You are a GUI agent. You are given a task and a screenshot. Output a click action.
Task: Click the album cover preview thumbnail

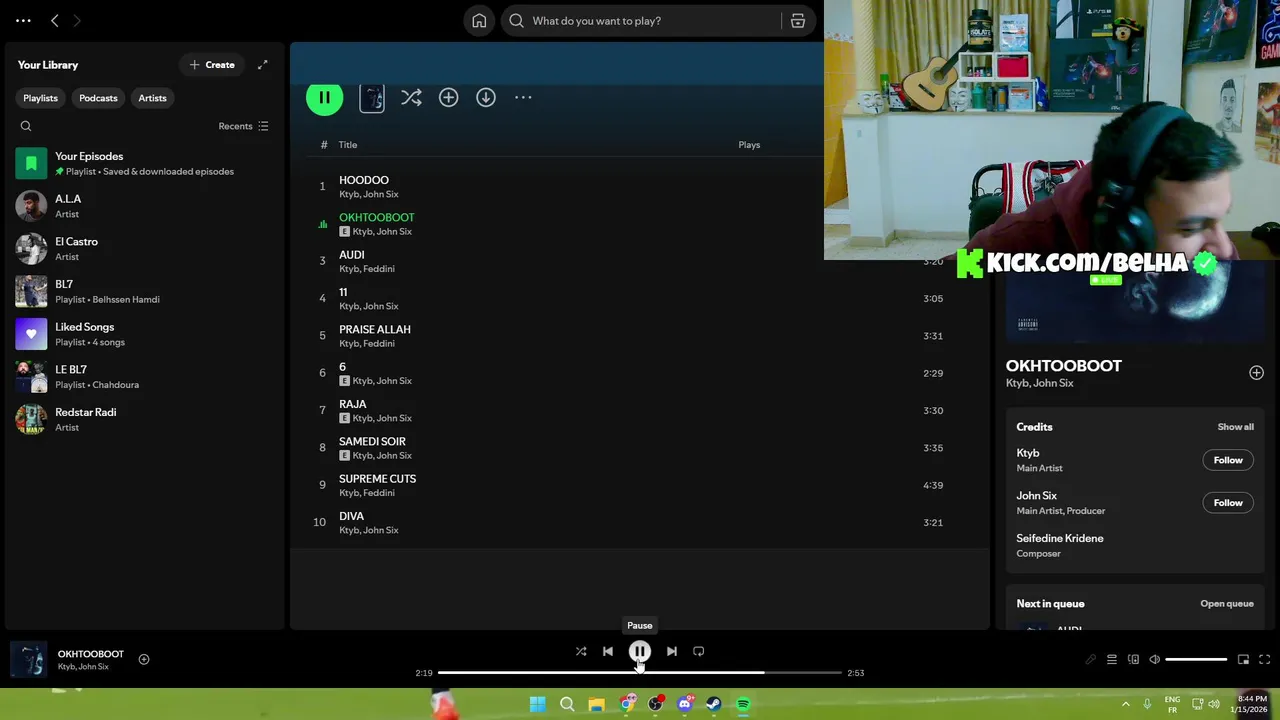[x=372, y=97]
